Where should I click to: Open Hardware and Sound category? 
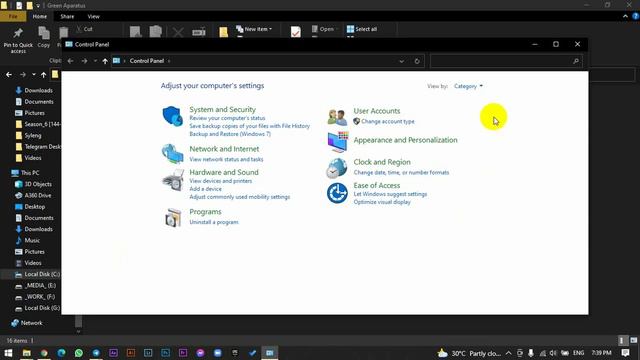pos(224,172)
